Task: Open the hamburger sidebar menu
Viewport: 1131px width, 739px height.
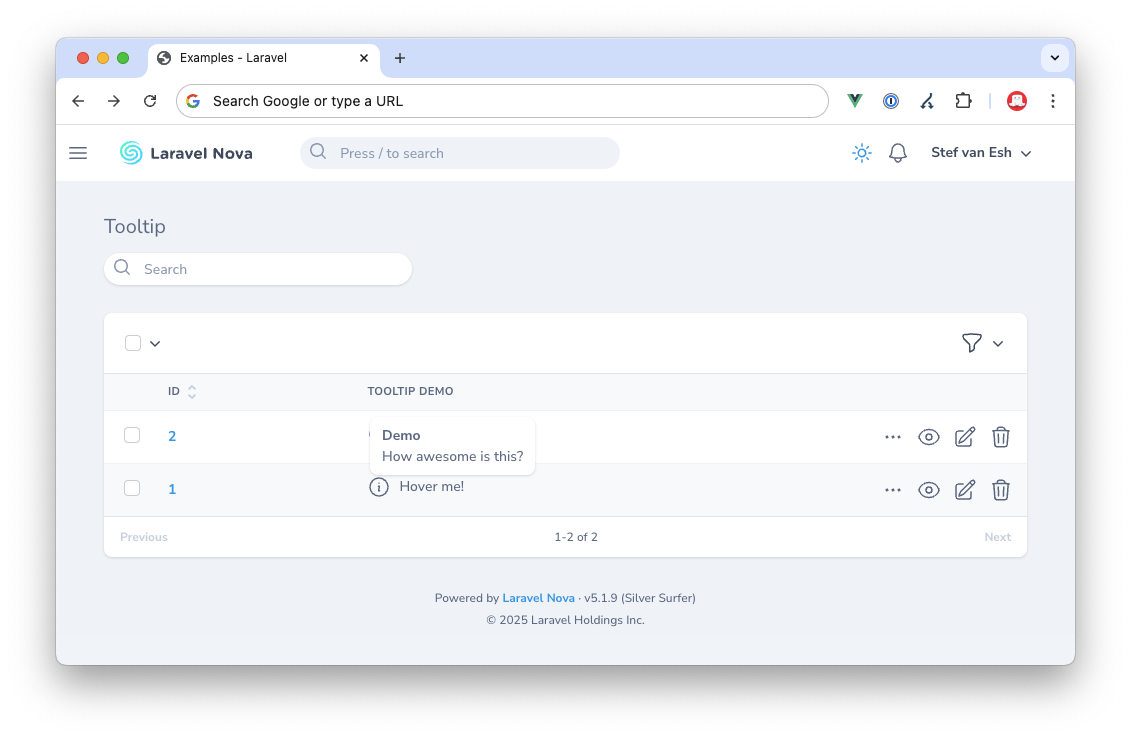Action: pyautogui.click(x=78, y=153)
